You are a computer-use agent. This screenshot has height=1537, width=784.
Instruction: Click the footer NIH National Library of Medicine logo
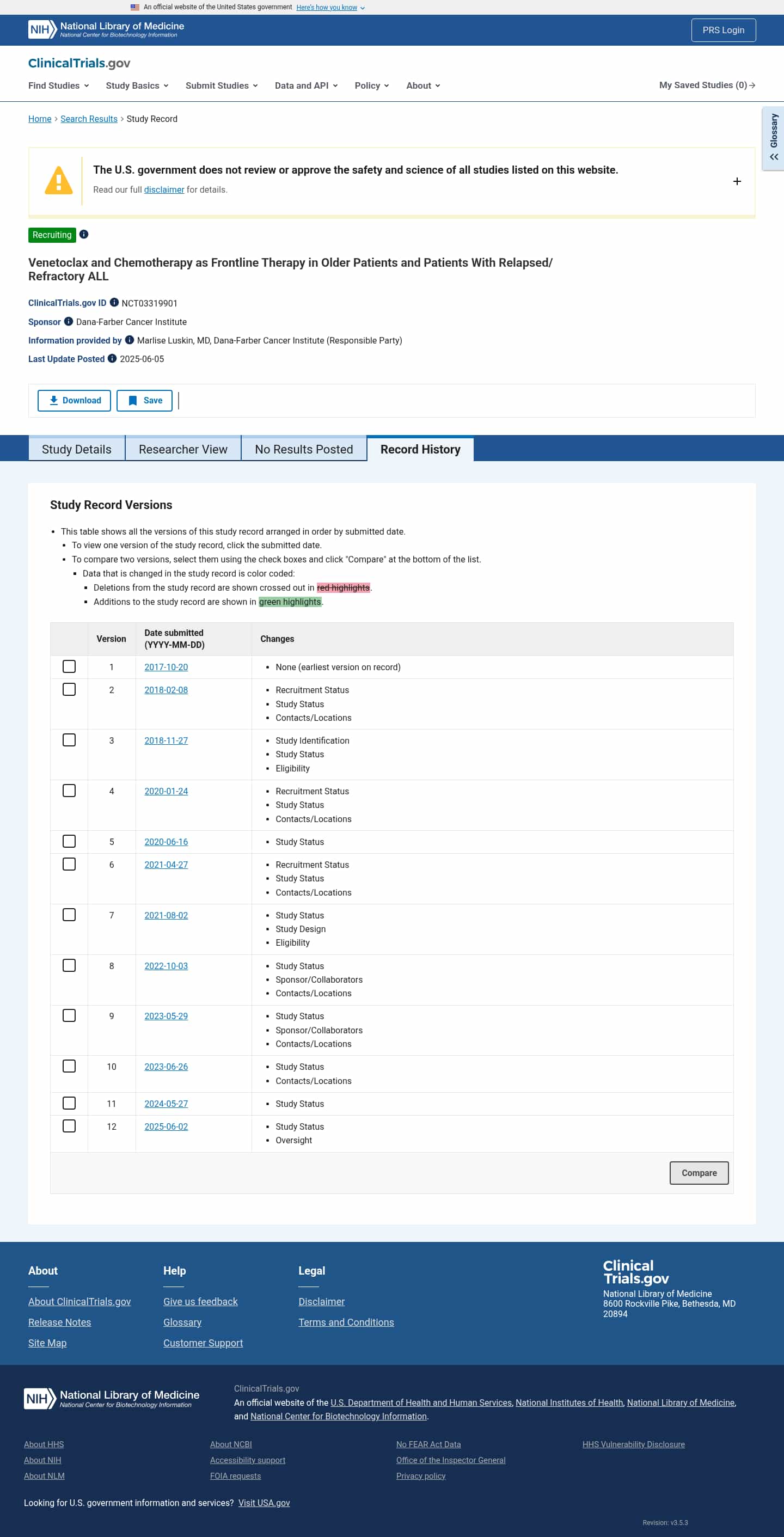coord(112,1399)
